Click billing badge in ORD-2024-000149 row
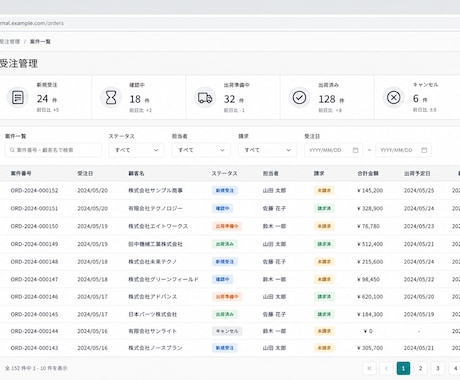This screenshot has height=380, width=460. pos(324,244)
